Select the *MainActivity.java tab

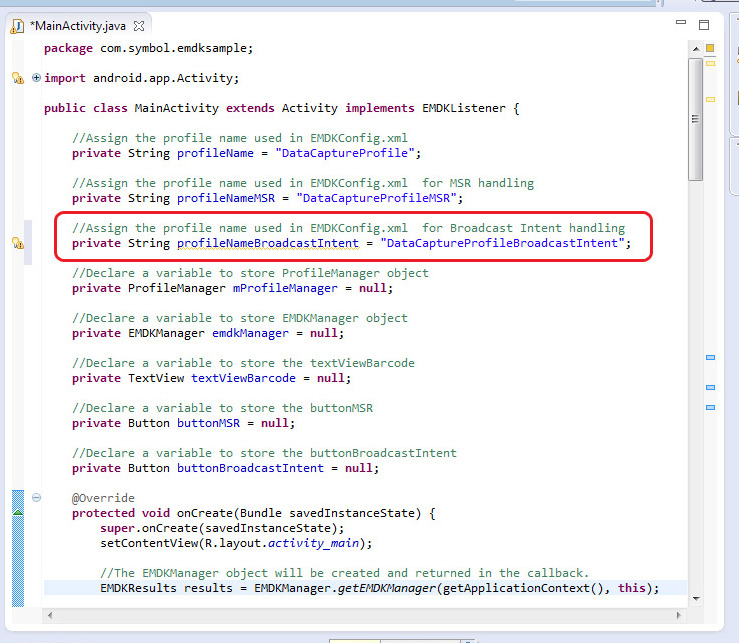[x=77, y=25]
